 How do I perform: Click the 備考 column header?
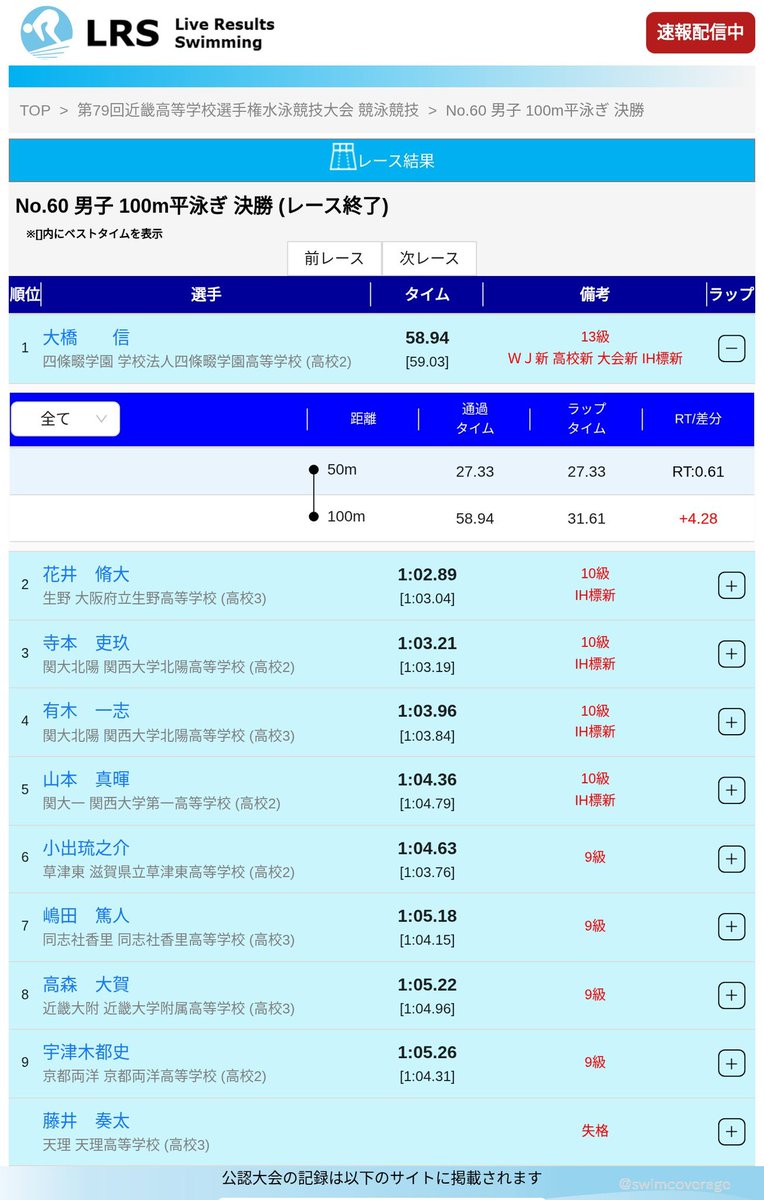tap(594, 294)
